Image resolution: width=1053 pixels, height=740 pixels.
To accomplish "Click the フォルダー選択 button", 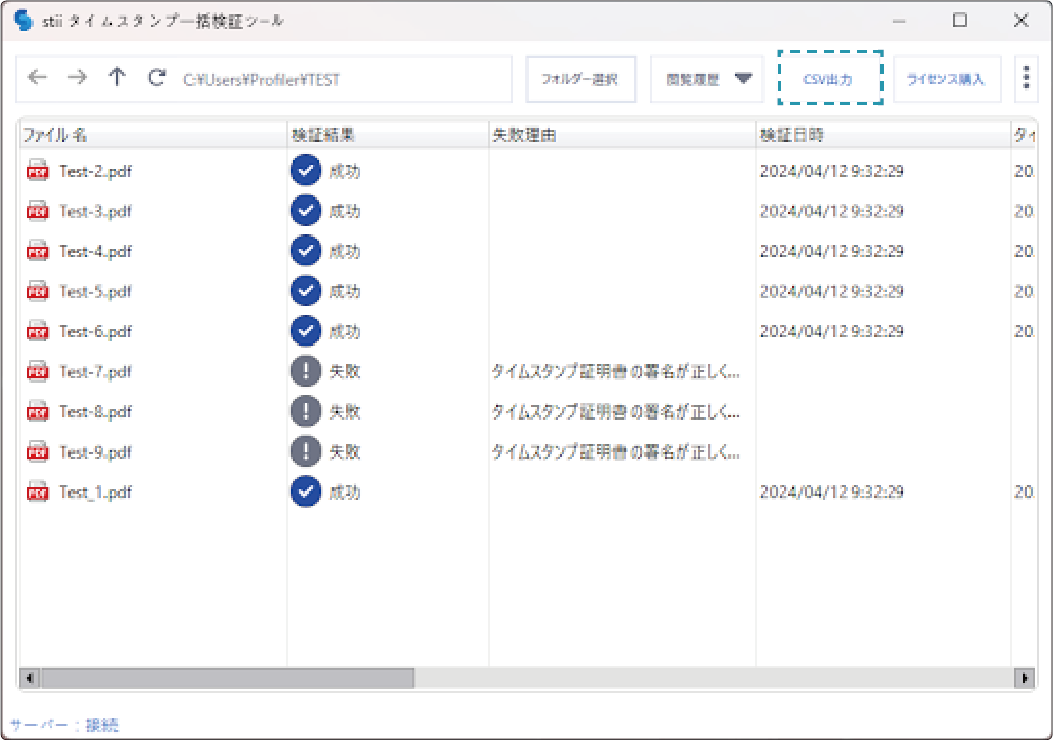I will [580, 79].
